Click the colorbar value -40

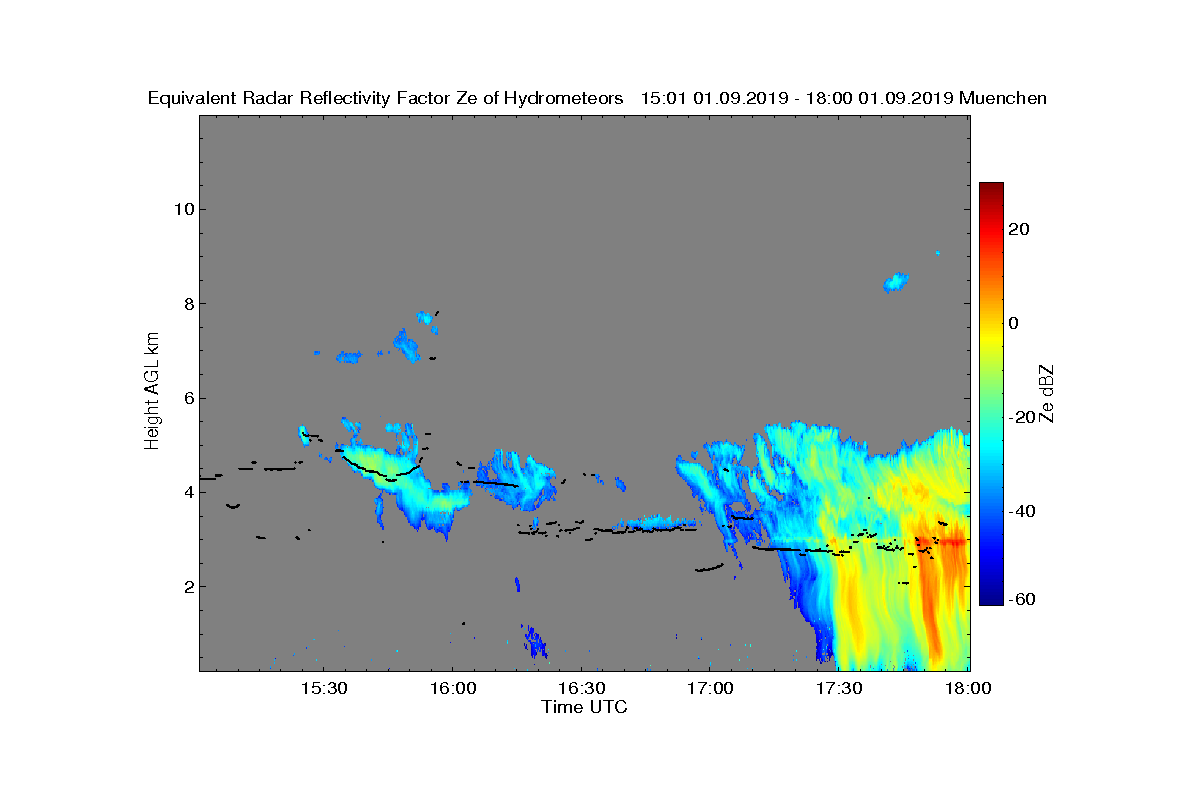pos(1020,511)
